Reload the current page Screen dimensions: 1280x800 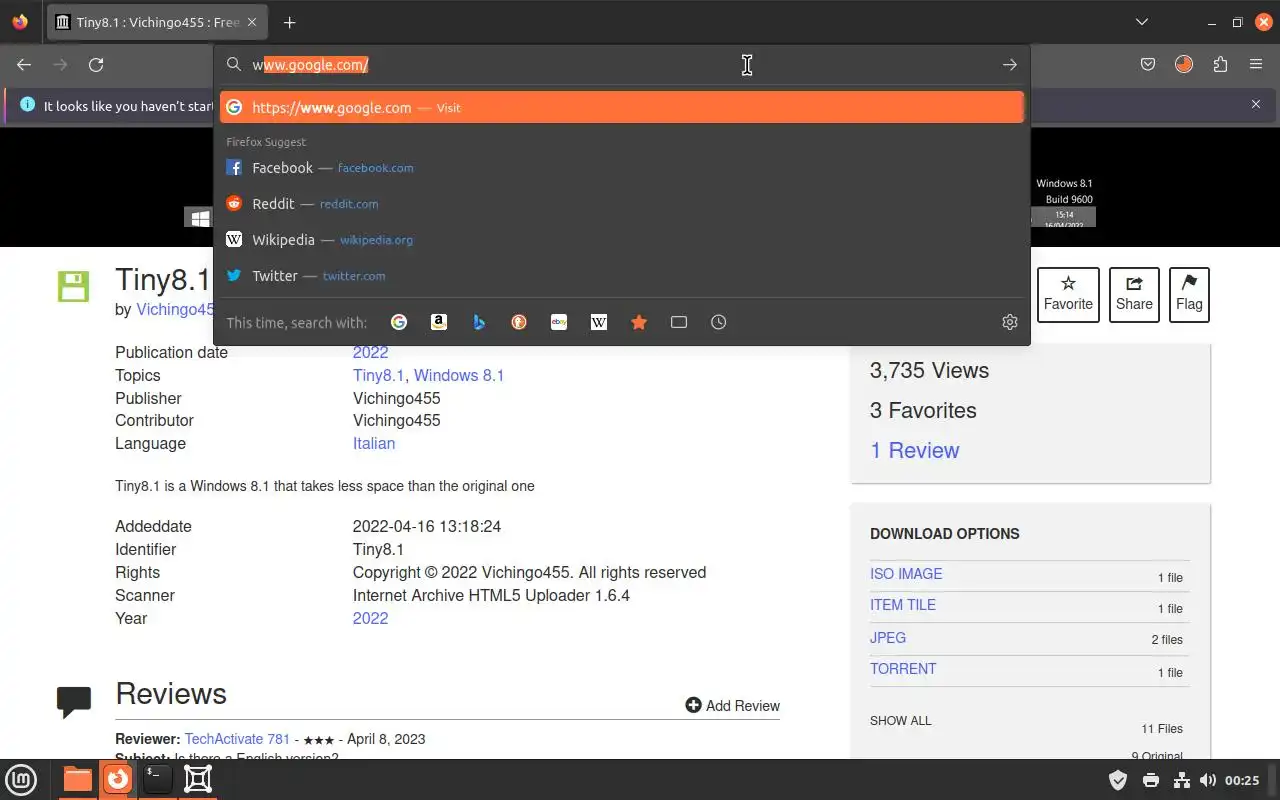point(96,65)
